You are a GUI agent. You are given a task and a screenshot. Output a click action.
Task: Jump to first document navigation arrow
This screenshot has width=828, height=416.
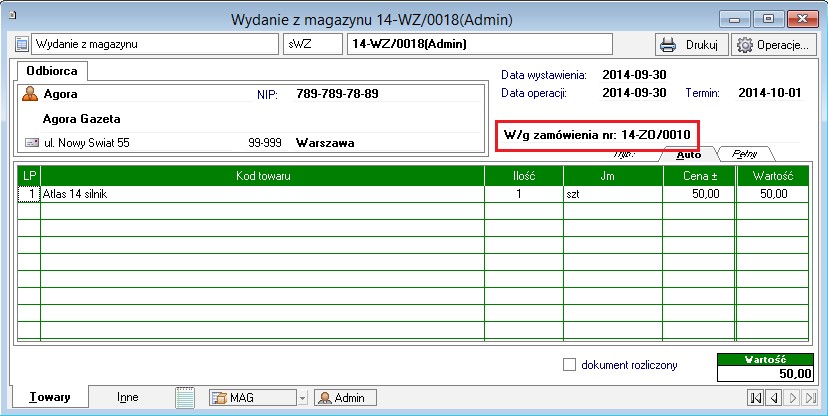point(756,398)
